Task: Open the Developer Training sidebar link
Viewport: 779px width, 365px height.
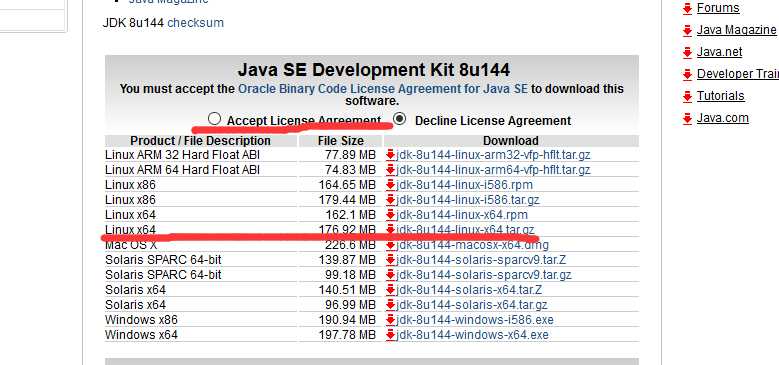Action: coord(738,73)
